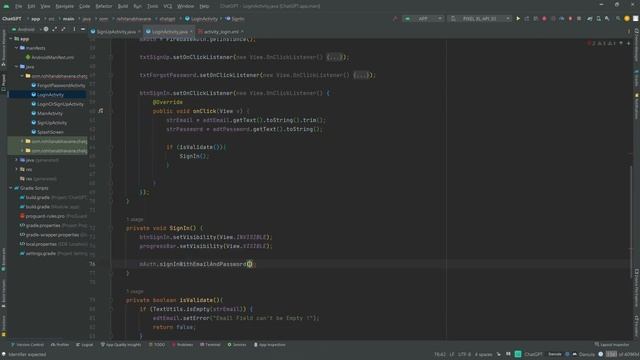Open the TODO tool window
Image resolution: width=640 pixels, height=360 pixels.
157,345
